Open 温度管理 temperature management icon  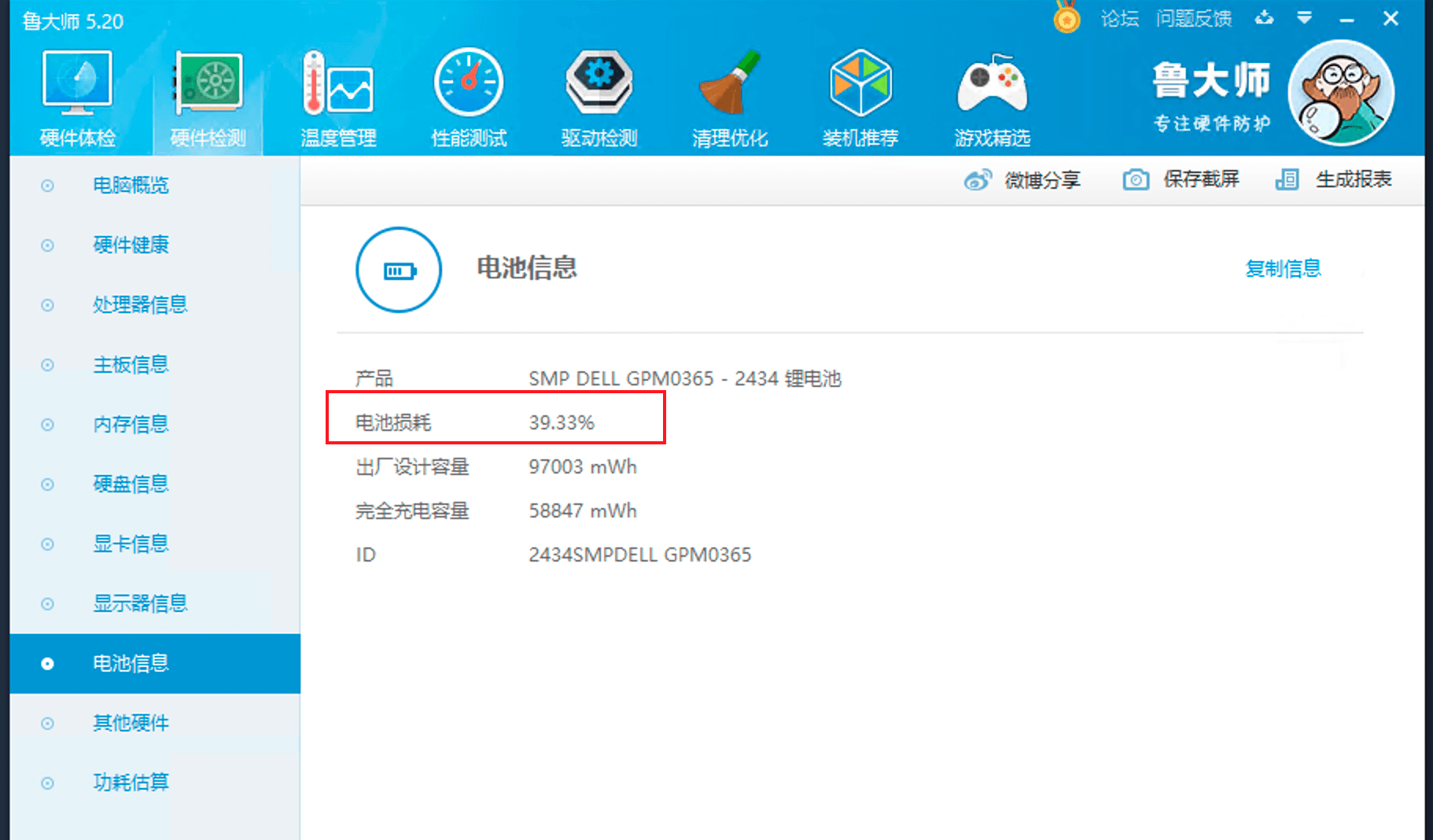click(338, 83)
